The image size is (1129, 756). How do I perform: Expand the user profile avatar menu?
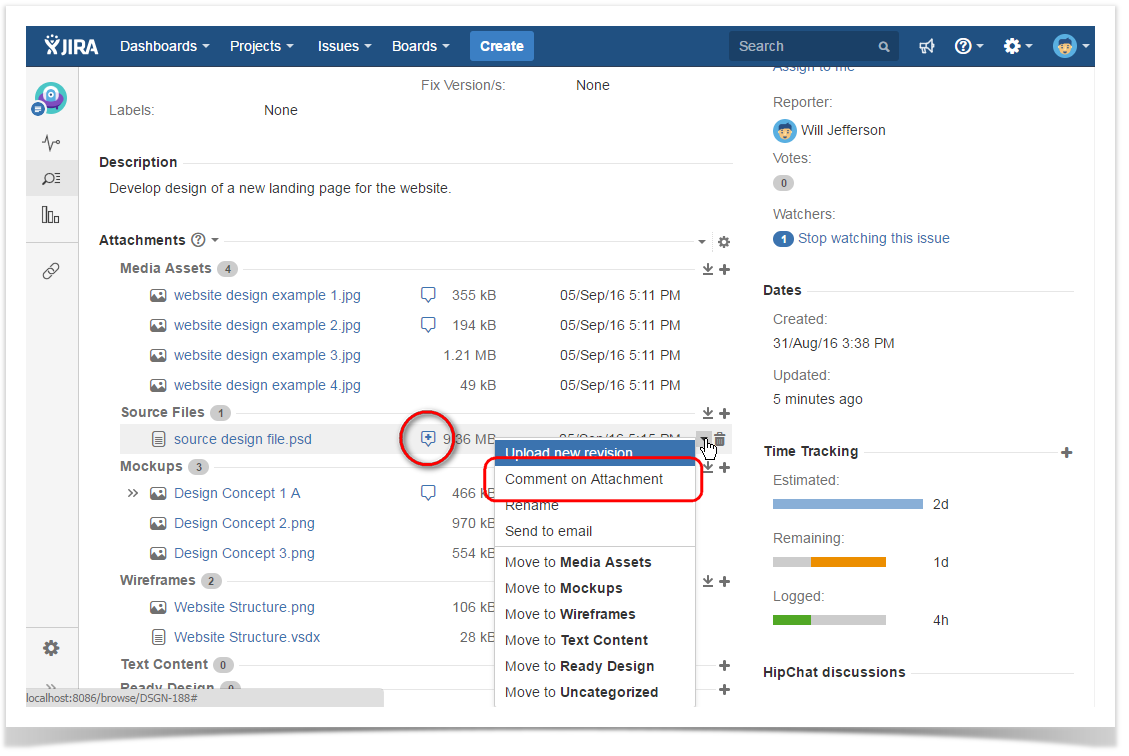pyautogui.click(x=1070, y=46)
